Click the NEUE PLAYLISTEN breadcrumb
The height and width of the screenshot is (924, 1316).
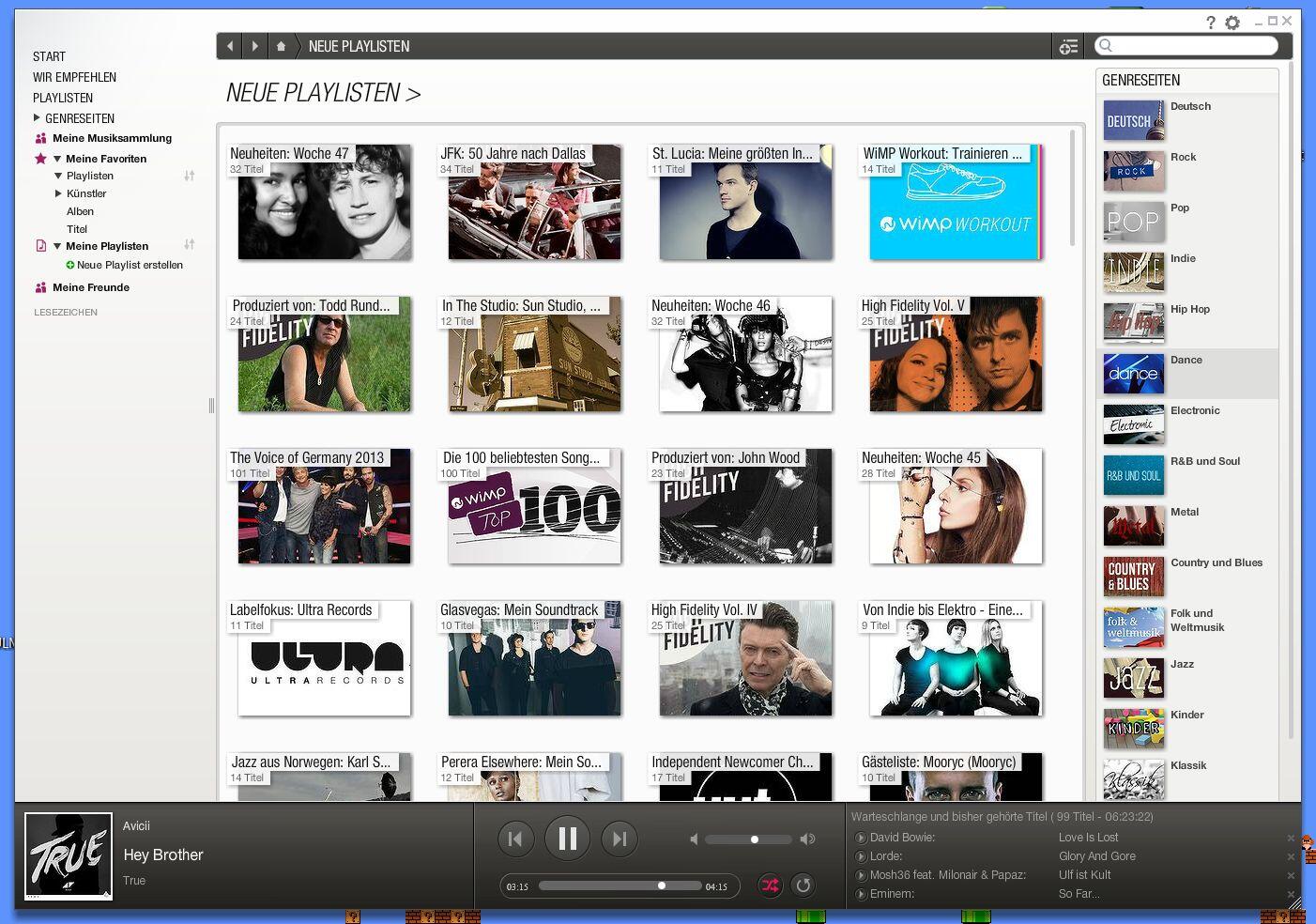click(359, 46)
